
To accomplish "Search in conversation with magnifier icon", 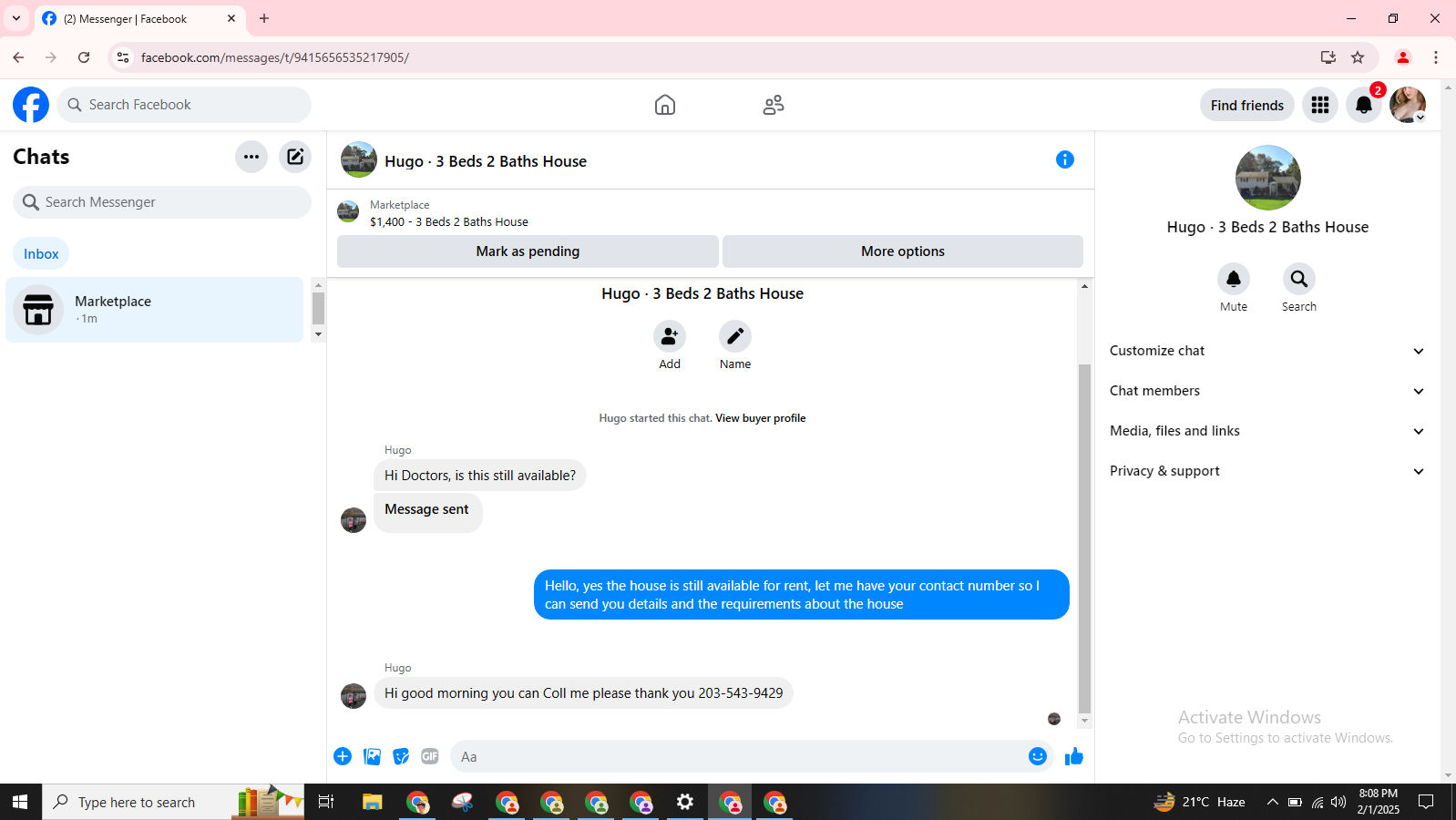I will pos(1299,279).
